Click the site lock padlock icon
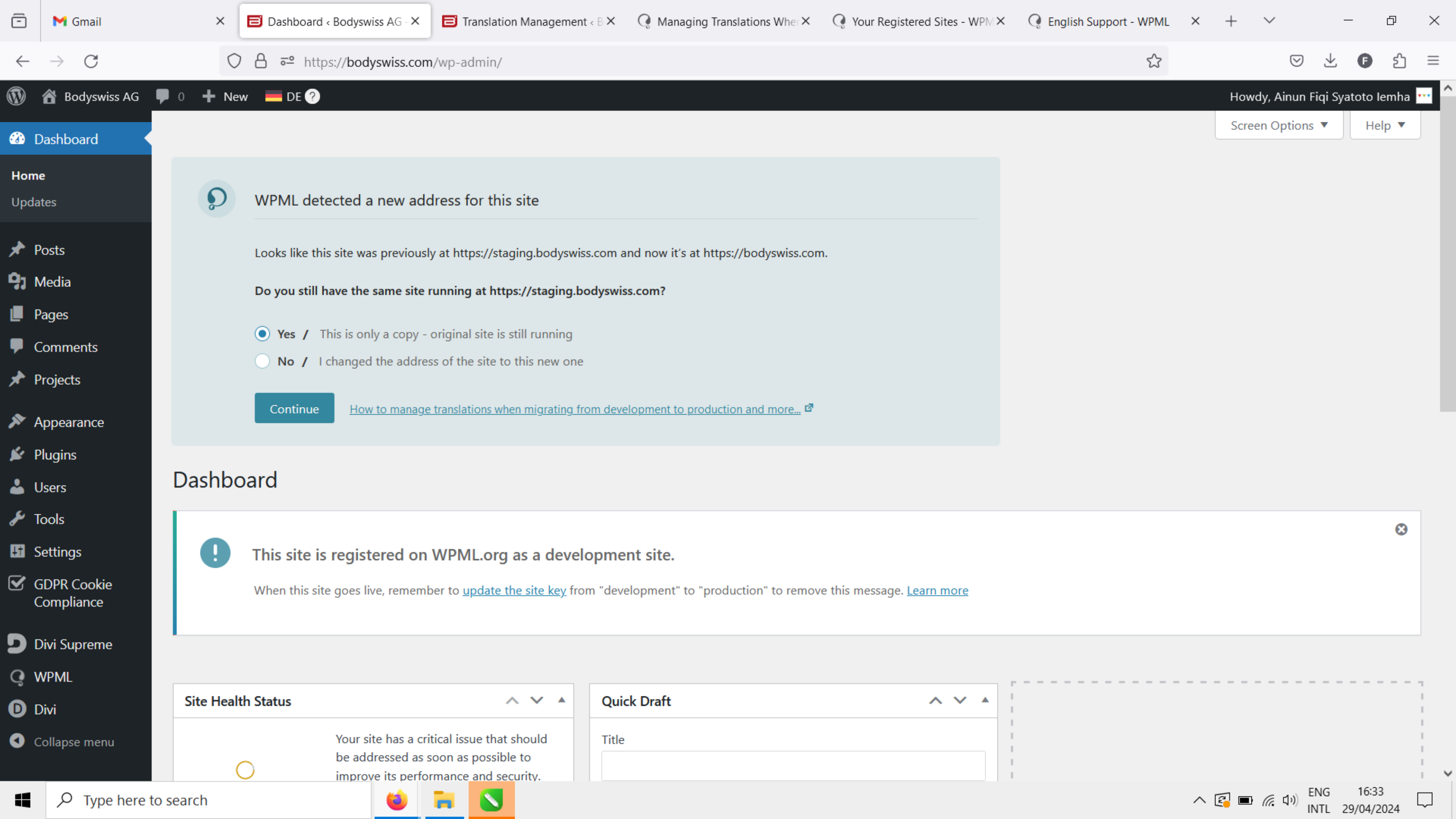The height and width of the screenshot is (819, 1456). (261, 61)
